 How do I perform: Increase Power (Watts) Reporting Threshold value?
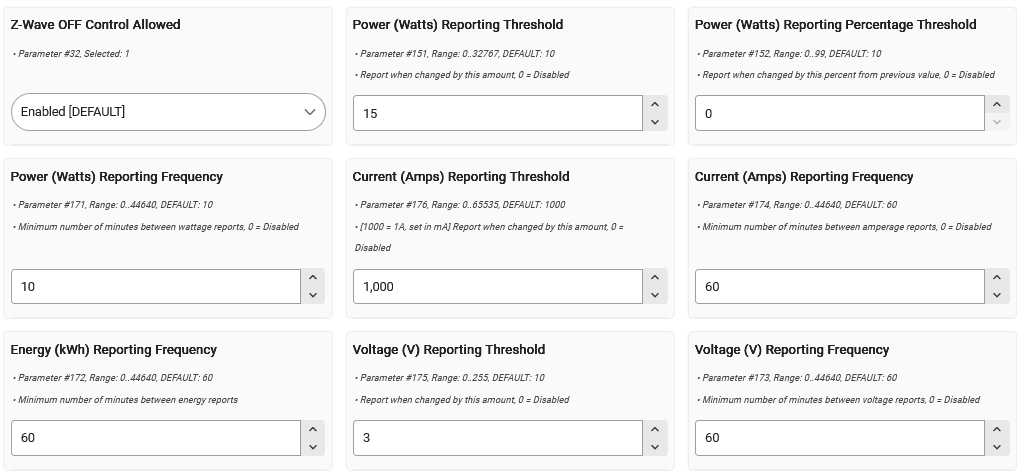pos(655,104)
